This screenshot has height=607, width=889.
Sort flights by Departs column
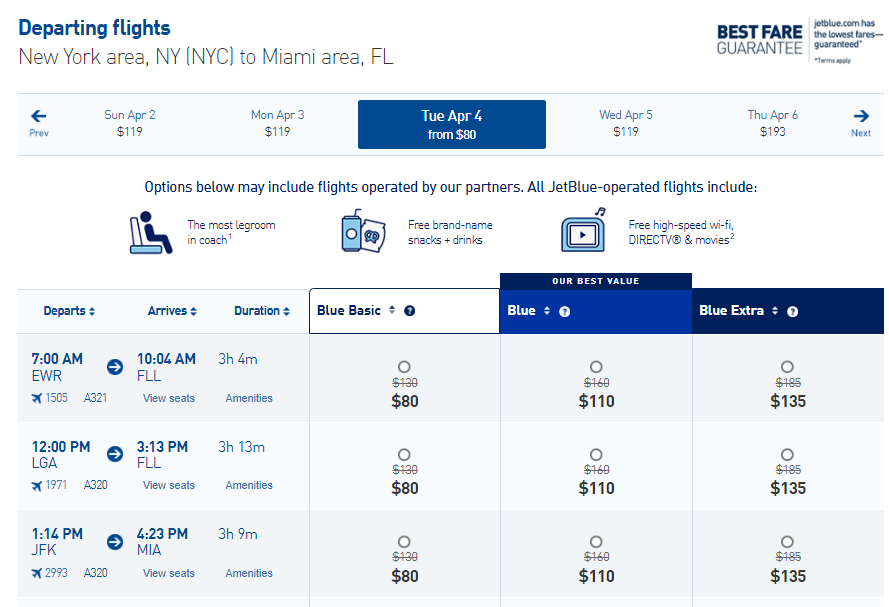pyautogui.click(x=69, y=311)
